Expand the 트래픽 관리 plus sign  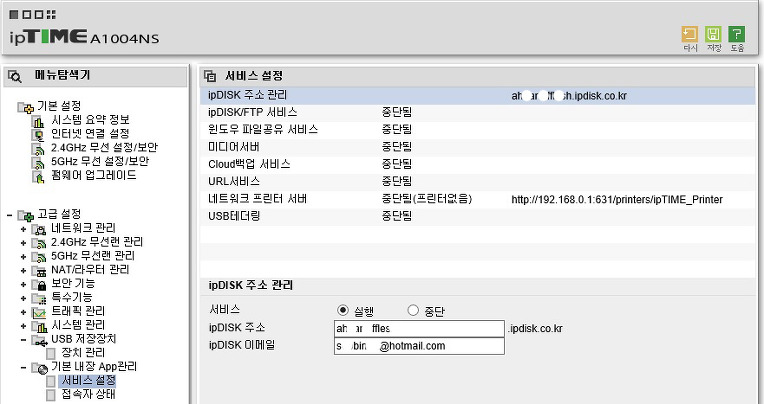tap(23, 312)
